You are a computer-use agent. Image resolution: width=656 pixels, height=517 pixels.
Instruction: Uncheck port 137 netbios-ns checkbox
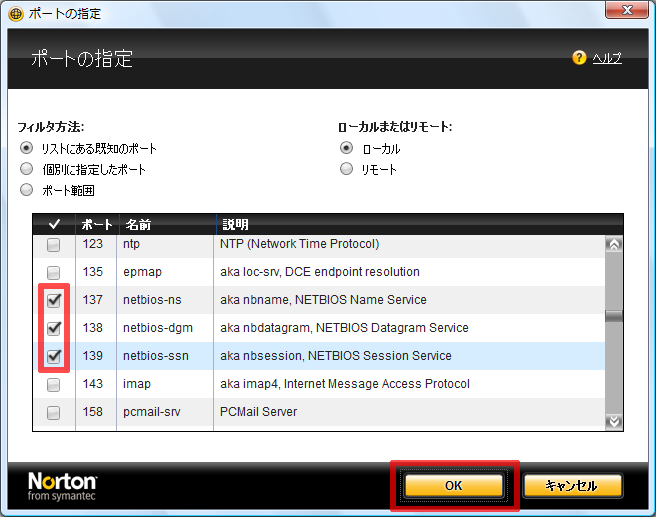pos(54,300)
